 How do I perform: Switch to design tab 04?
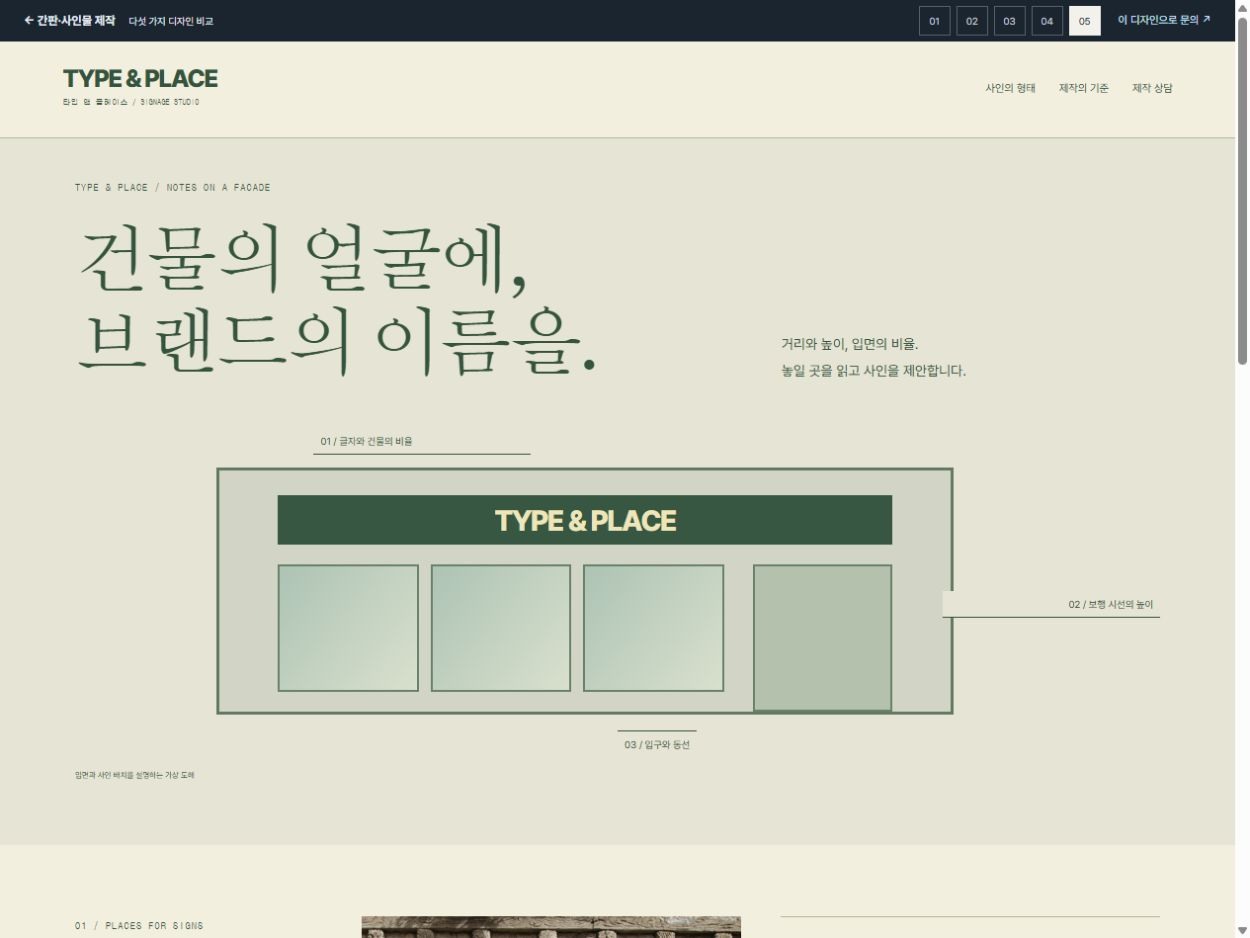click(x=1047, y=21)
